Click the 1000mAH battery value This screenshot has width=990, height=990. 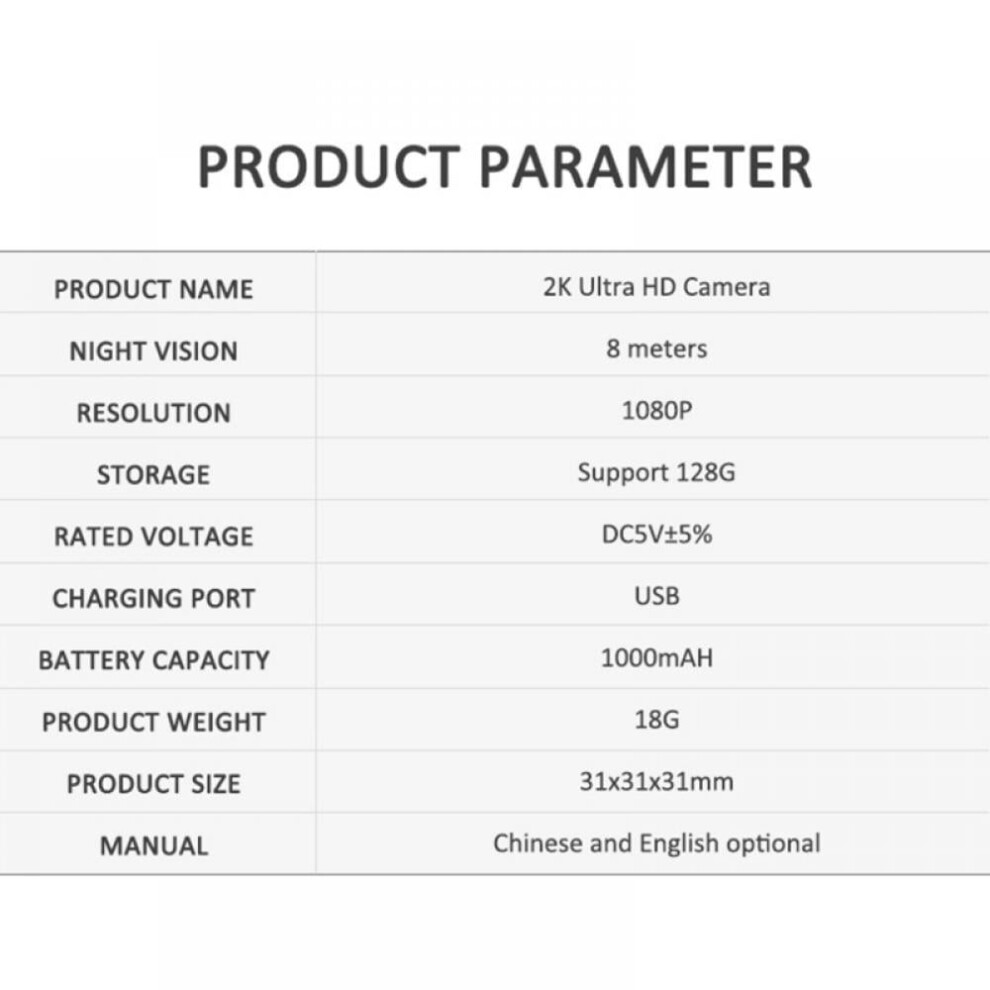657,658
